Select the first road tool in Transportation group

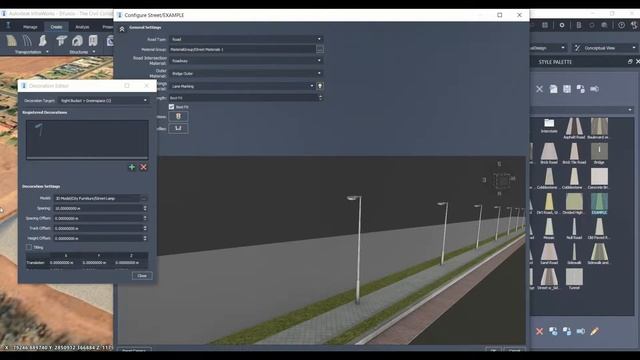(11, 40)
